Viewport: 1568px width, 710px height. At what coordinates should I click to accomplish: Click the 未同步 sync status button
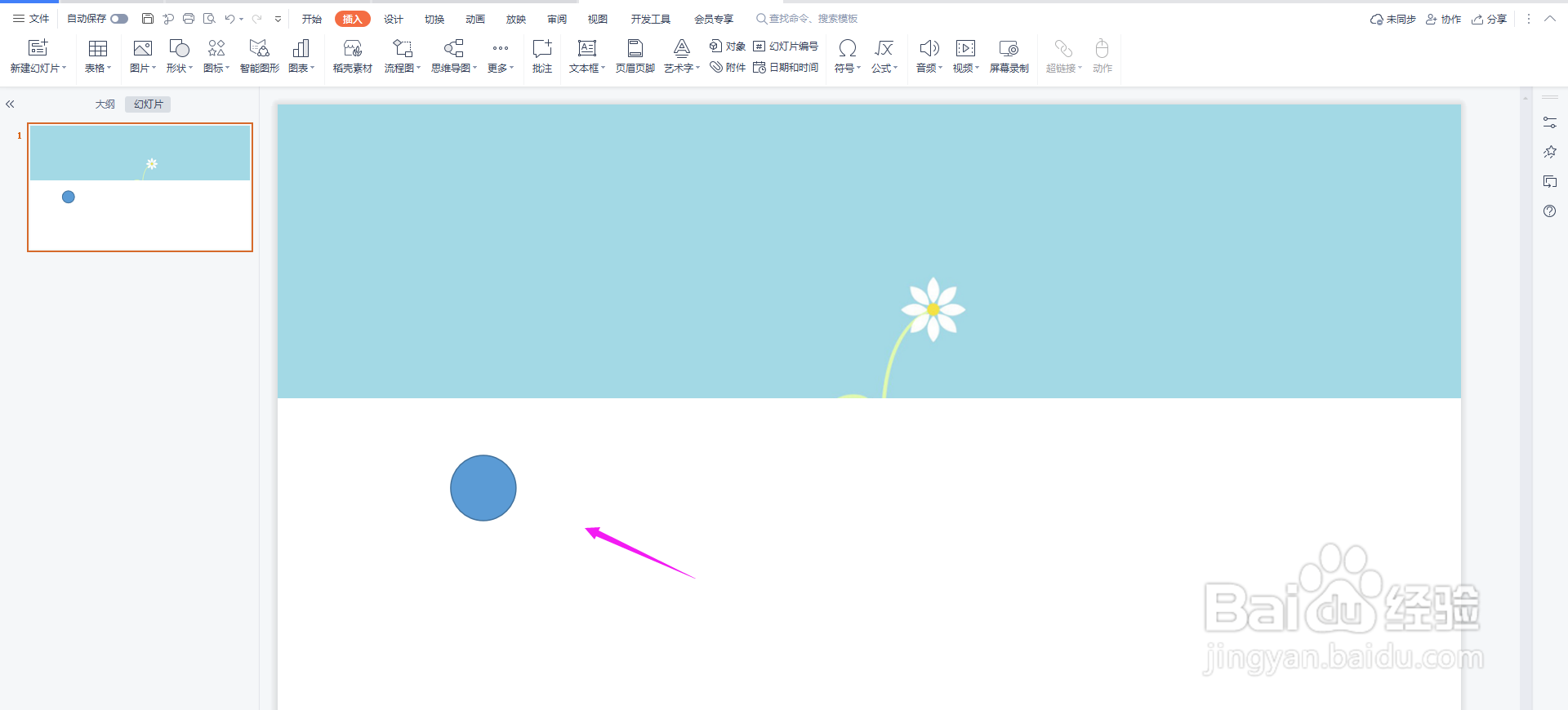(1393, 19)
